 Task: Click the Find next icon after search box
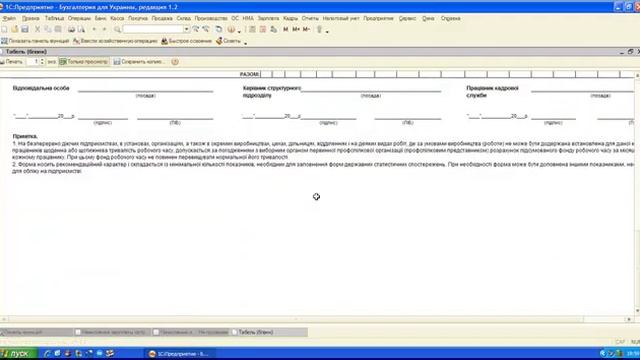coord(196,29)
